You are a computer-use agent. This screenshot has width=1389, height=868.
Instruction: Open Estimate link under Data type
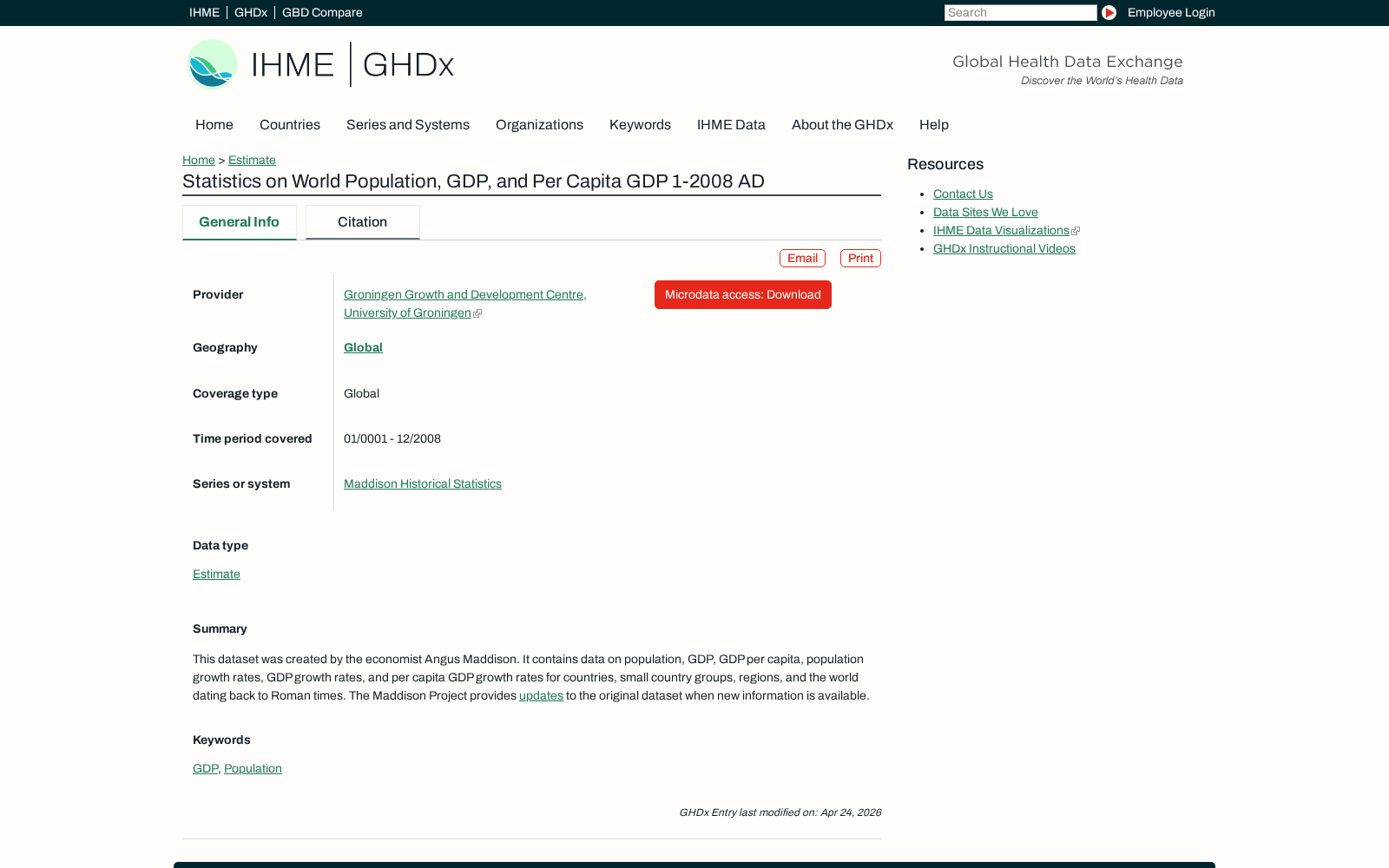pos(216,574)
